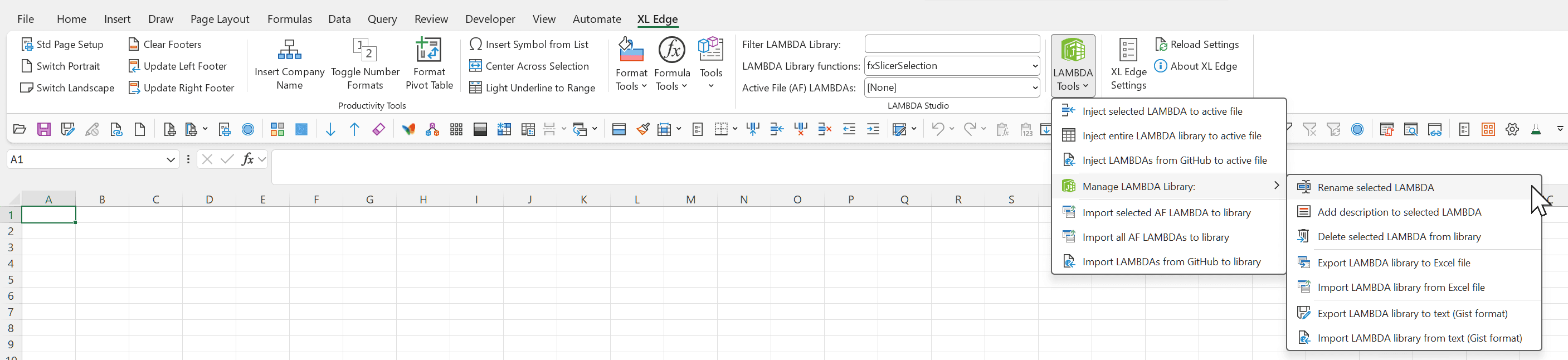Image resolution: width=1568 pixels, height=360 pixels.
Task: Switch to the Automate ribbon tab
Action: tap(597, 19)
